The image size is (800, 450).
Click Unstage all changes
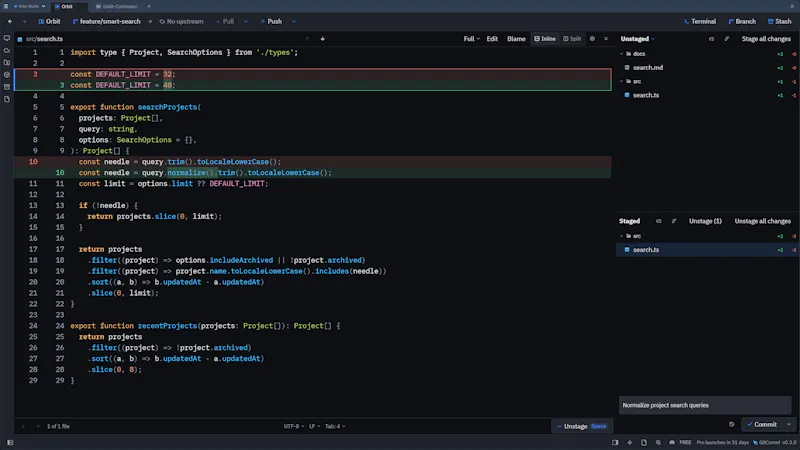click(763, 221)
